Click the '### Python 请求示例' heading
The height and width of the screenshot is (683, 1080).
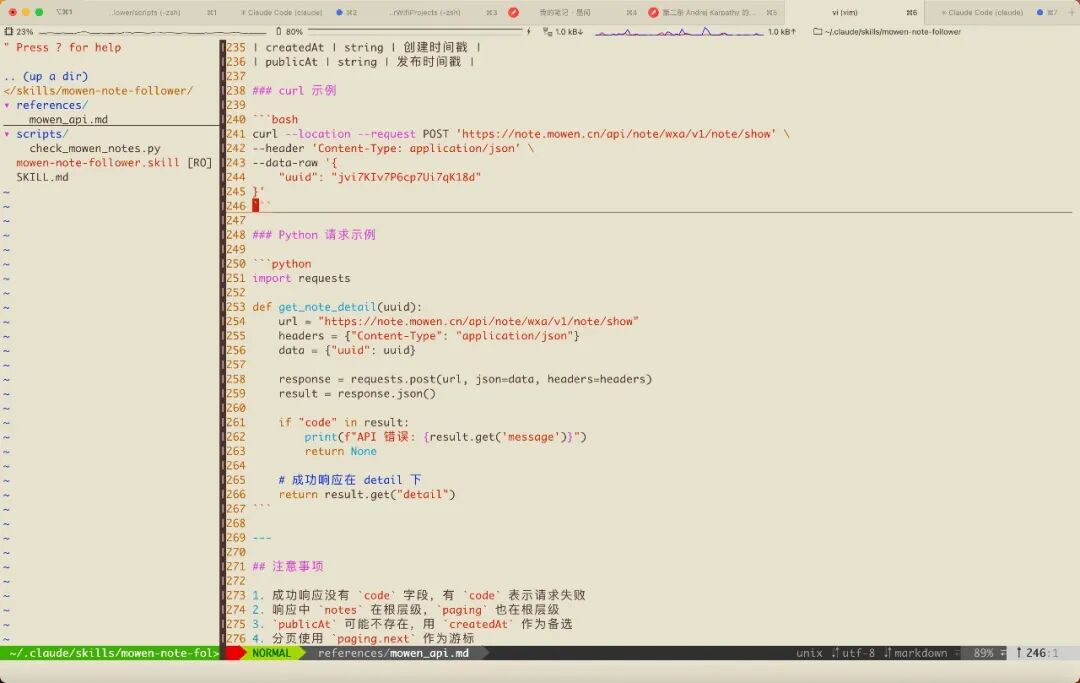click(x=313, y=235)
